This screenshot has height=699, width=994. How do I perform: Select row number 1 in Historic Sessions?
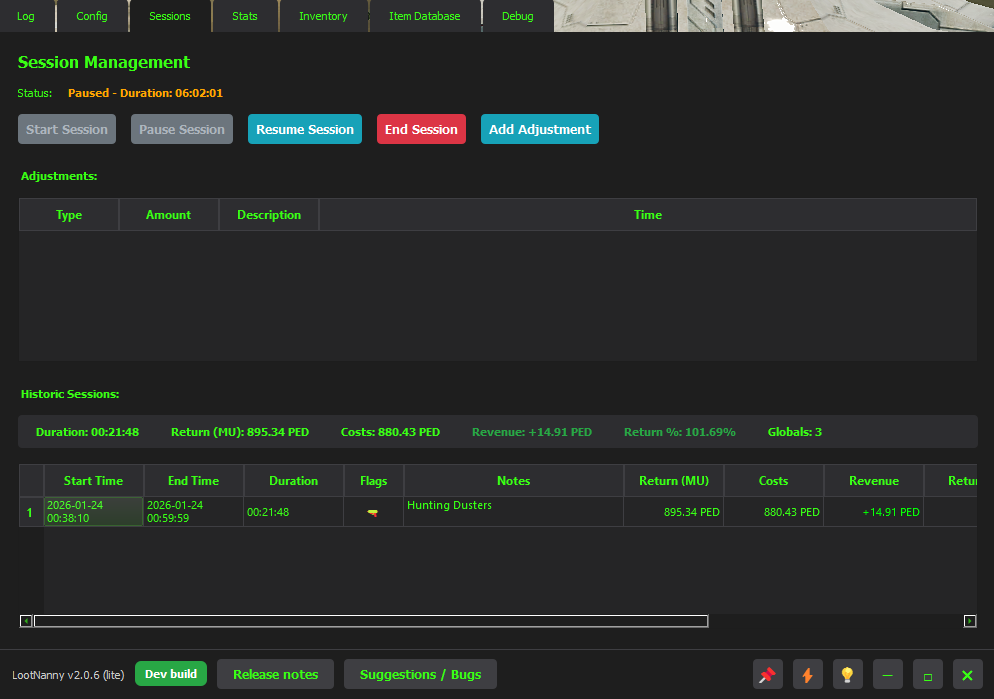pos(30,512)
